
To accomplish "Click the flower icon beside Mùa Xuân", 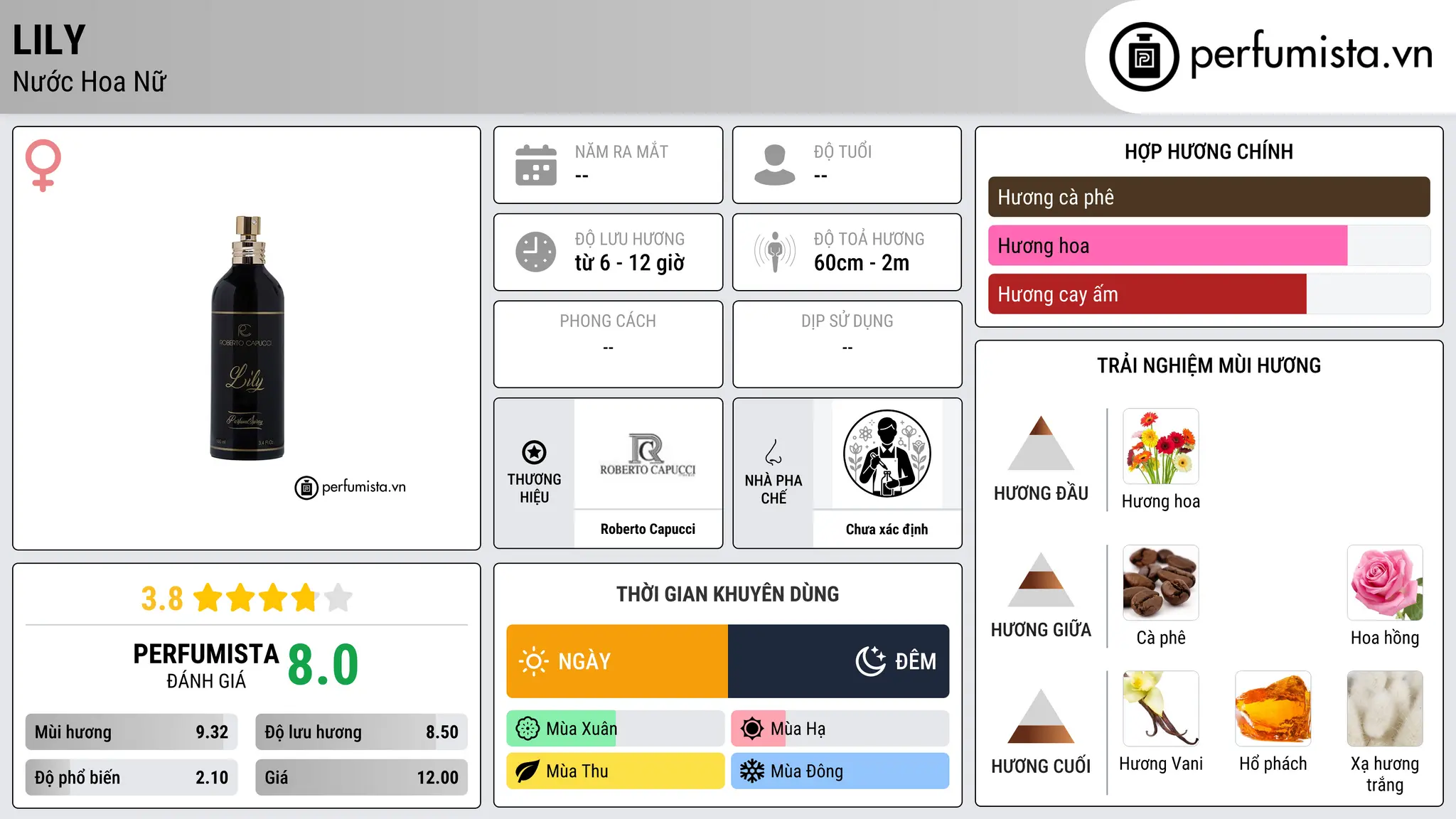I will pyautogui.click(x=528, y=729).
